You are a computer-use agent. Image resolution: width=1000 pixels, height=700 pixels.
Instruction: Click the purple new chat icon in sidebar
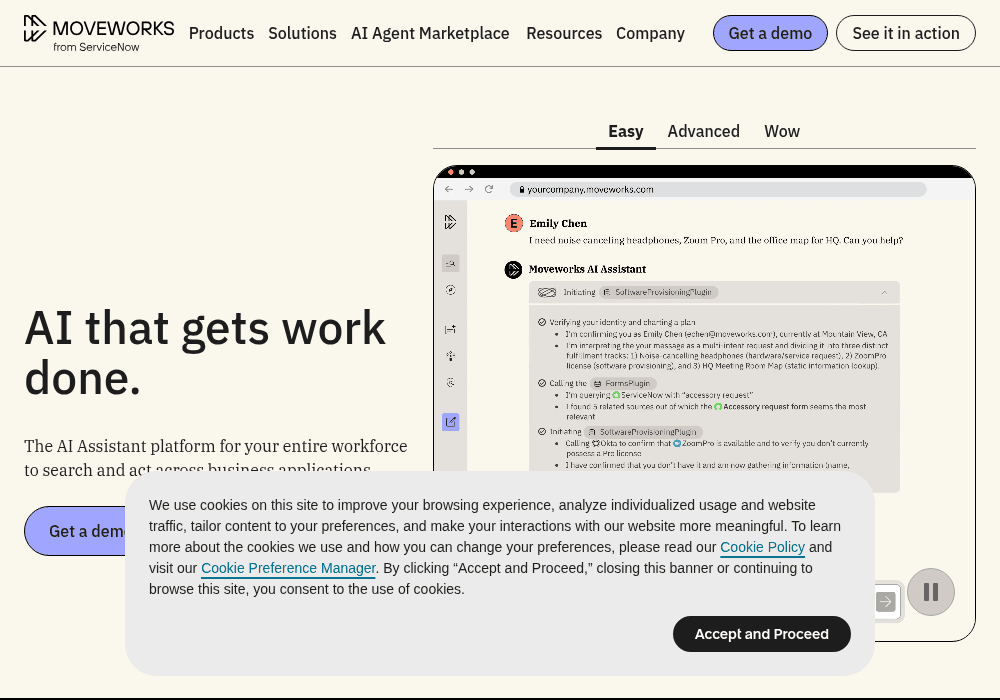pyautogui.click(x=450, y=422)
